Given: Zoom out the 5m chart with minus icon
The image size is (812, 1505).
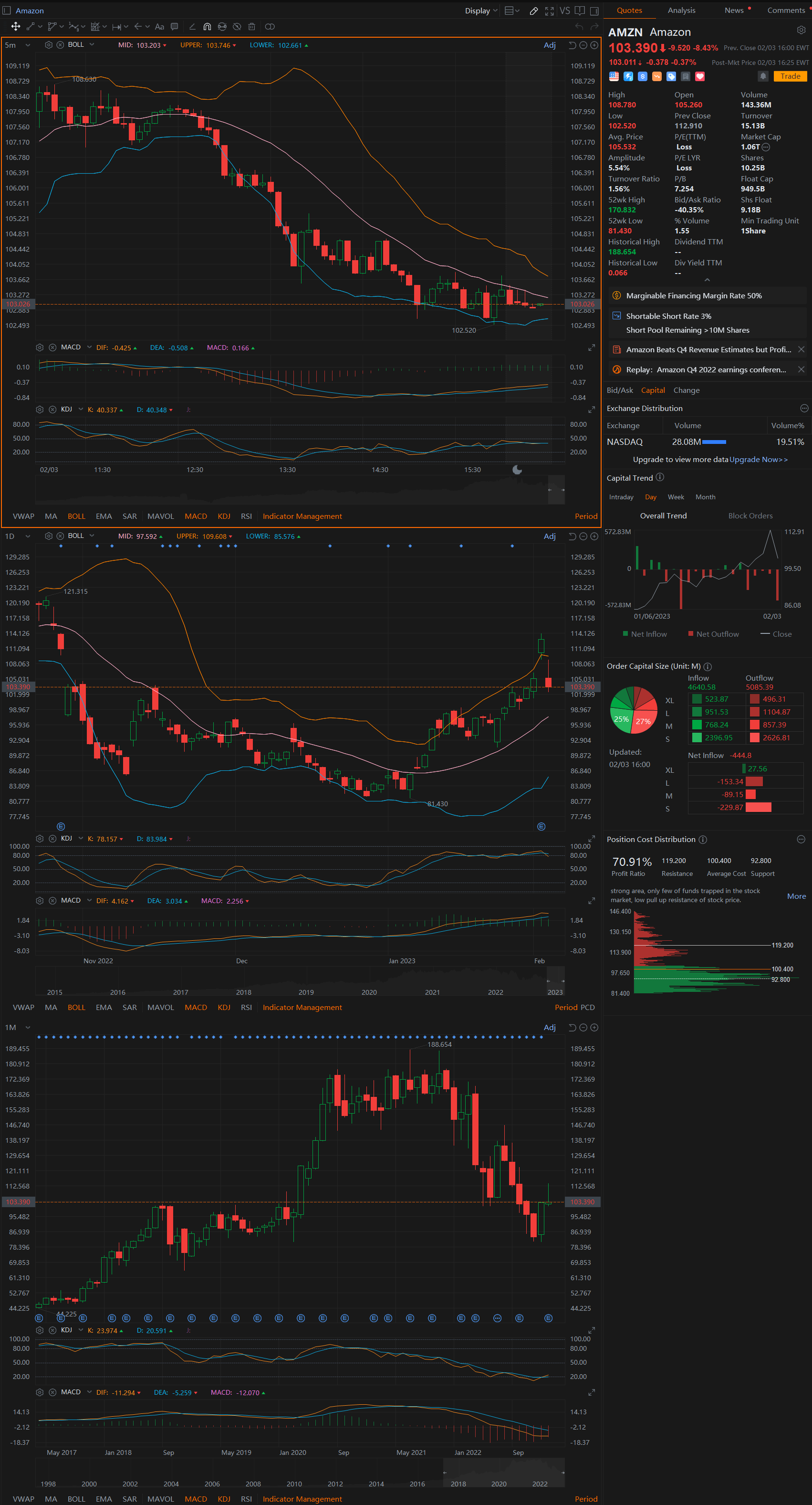Looking at the screenshot, I should coord(583,45).
